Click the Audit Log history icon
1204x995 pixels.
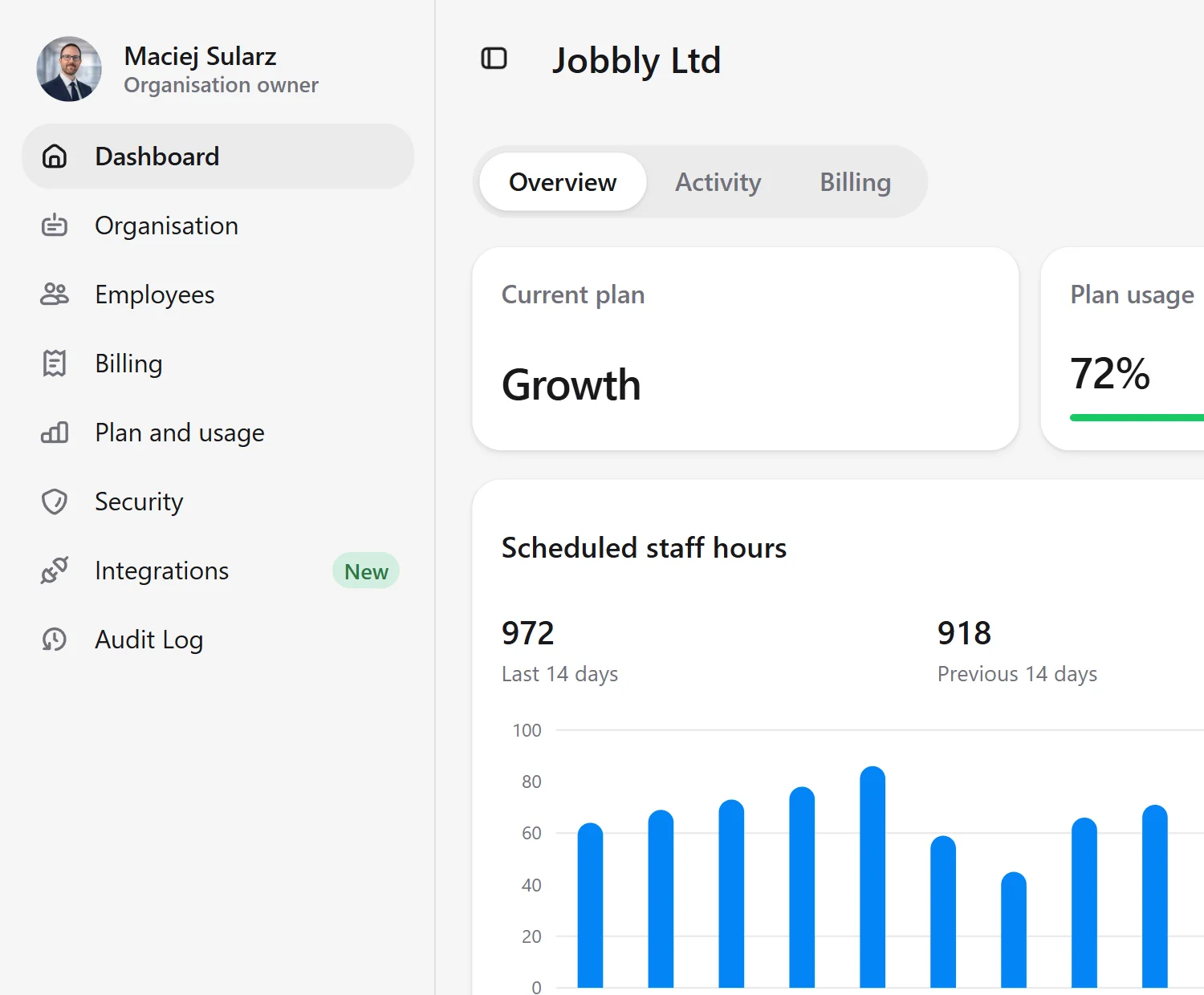pyautogui.click(x=55, y=640)
